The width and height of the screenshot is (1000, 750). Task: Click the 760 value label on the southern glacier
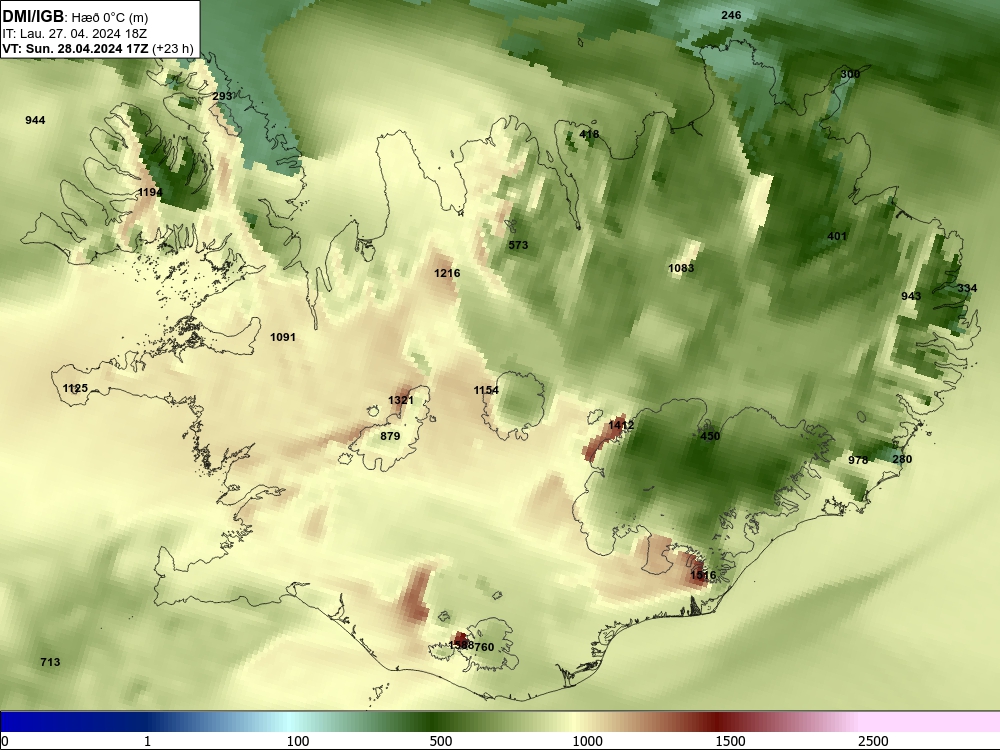(x=485, y=647)
